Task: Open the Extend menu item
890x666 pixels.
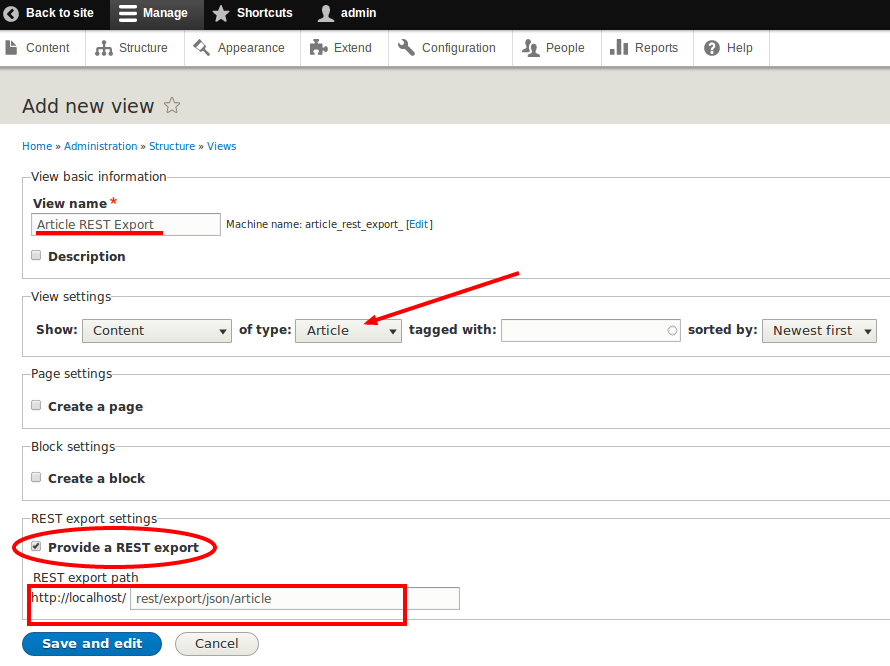Action: click(352, 48)
